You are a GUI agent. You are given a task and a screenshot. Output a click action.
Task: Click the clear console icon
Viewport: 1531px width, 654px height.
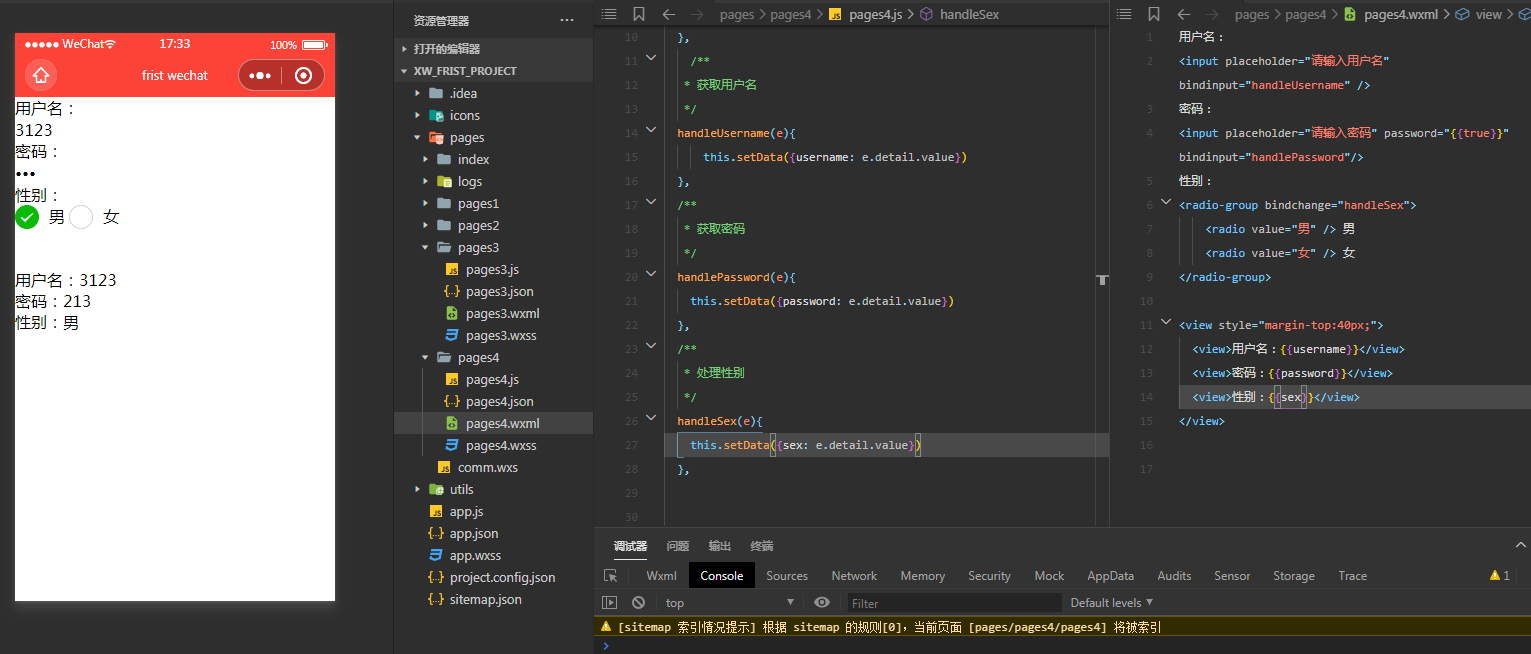638,603
